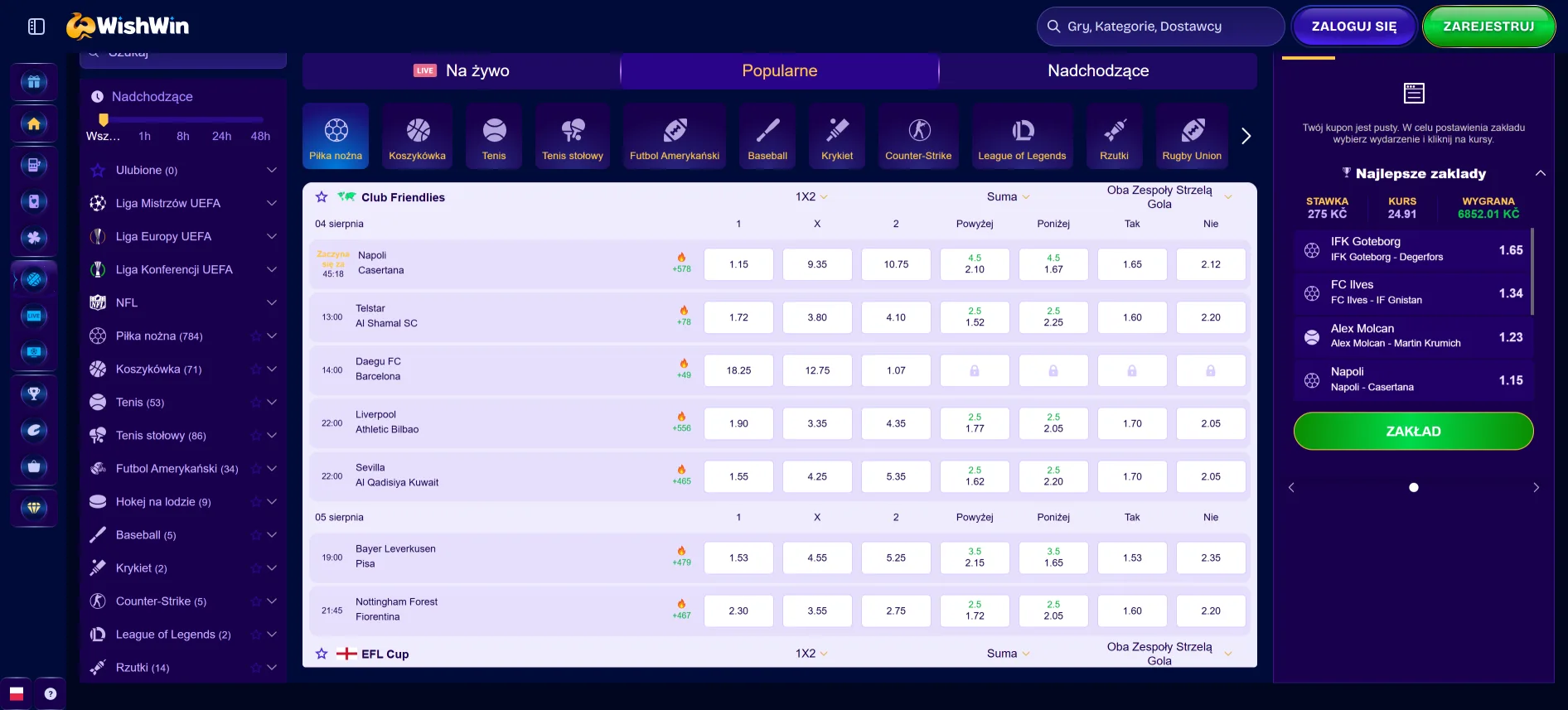Screen dimensions: 1568x710
Task: Toggle favorite star for Hokej na lodzie
Action: coord(256,502)
